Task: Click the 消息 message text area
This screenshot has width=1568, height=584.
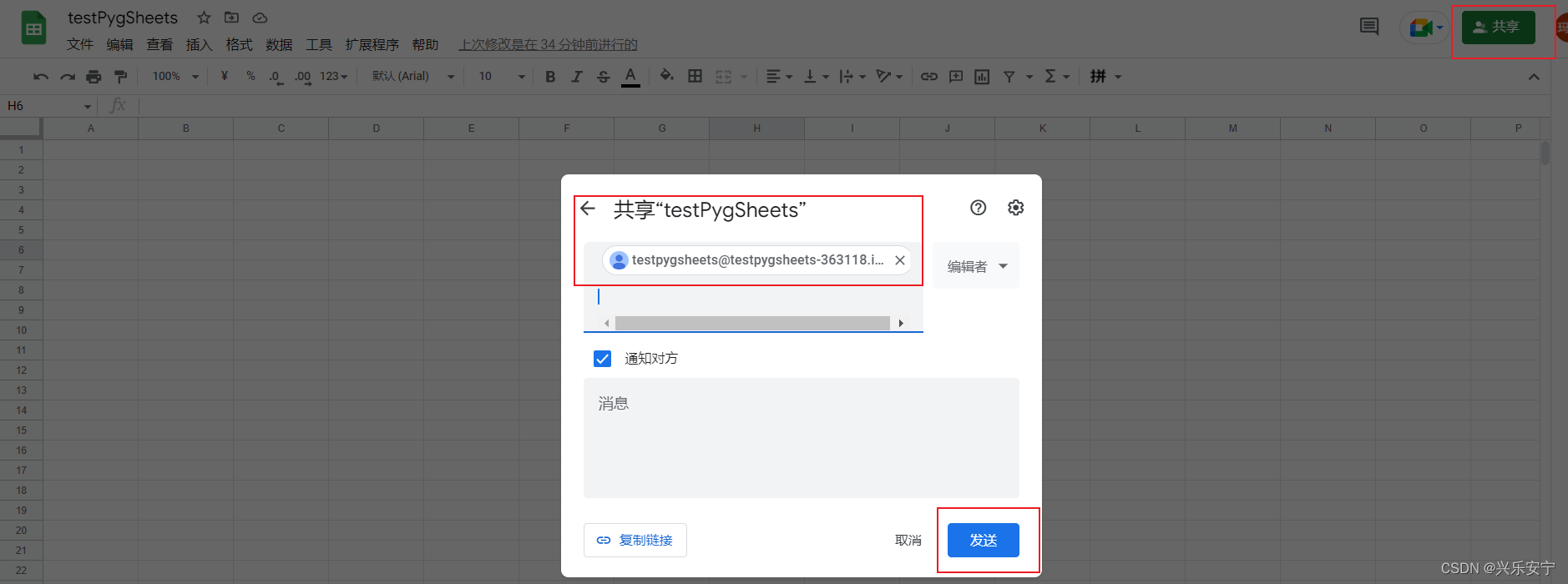Action: coord(802,438)
